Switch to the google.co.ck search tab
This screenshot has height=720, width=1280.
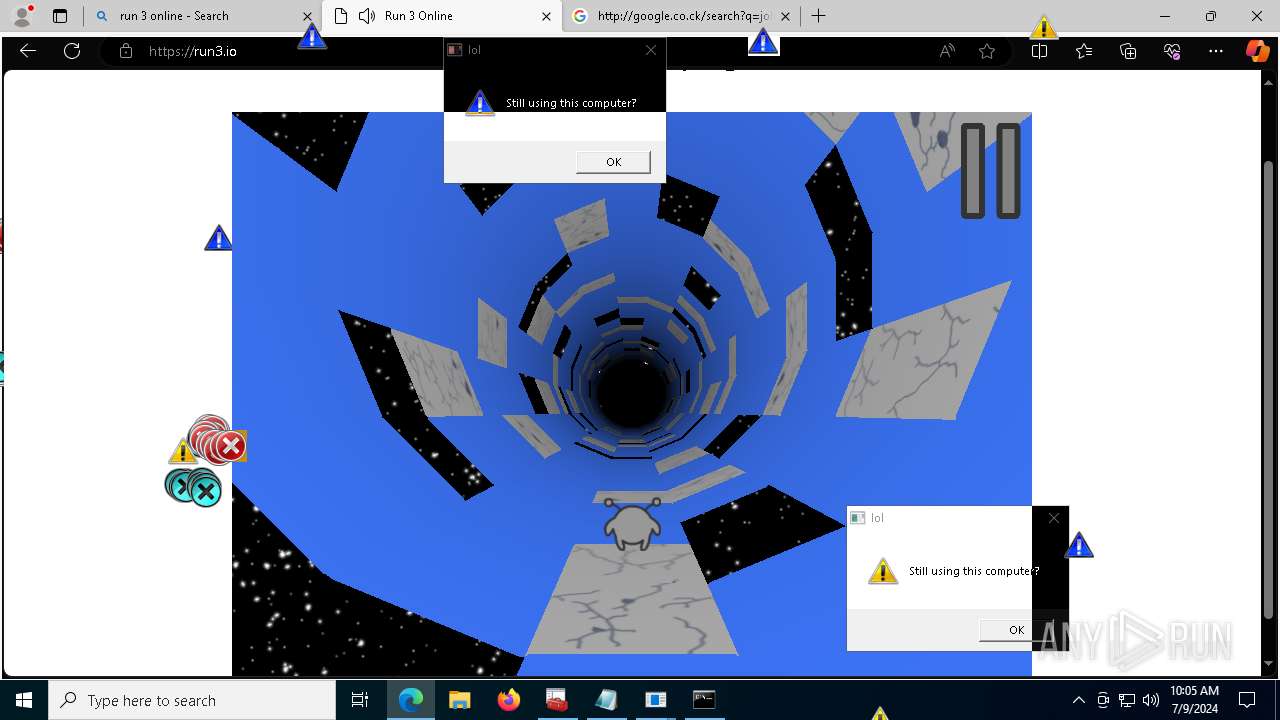680,16
